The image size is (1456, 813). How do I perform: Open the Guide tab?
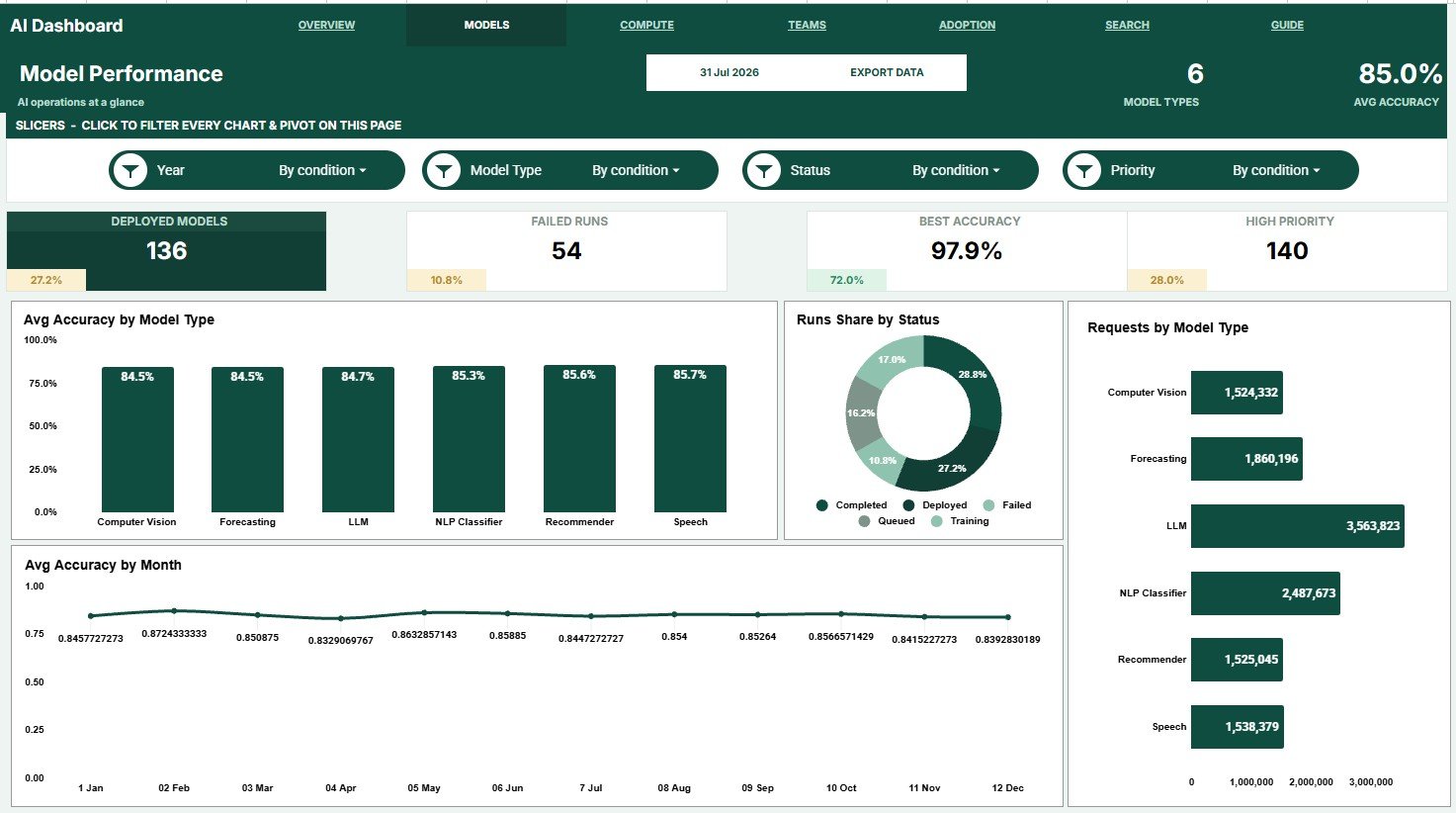coord(1287,25)
